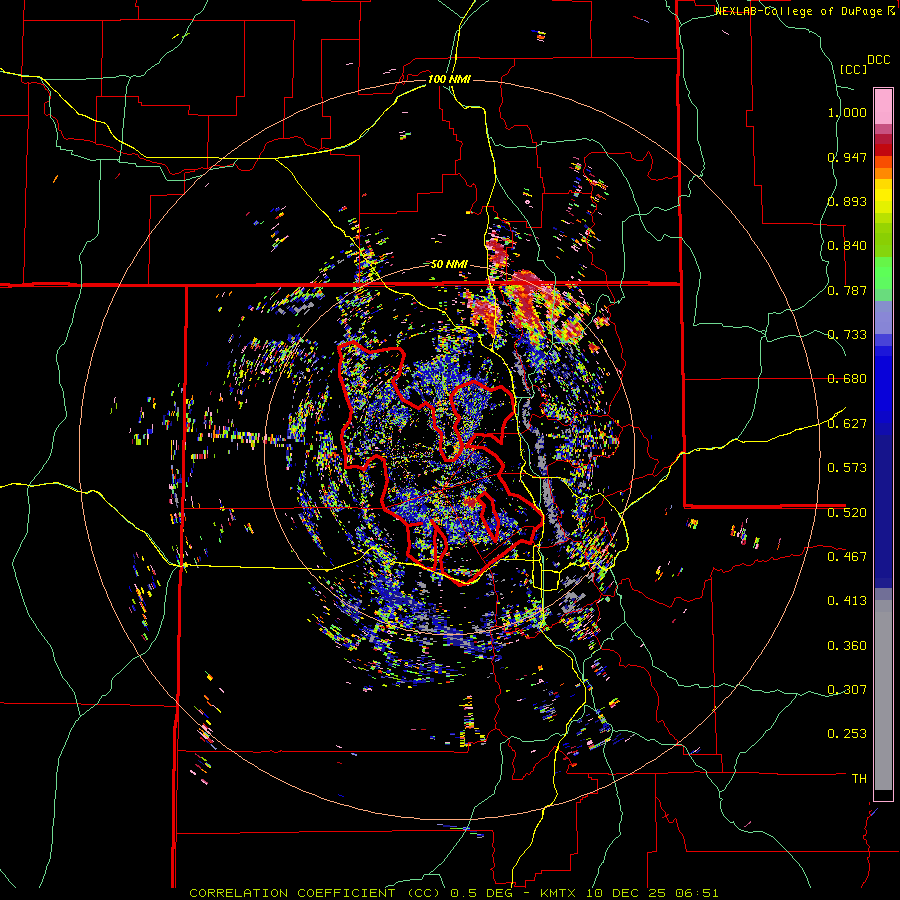The width and height of the screenshot is (900, 900).
Task: Click the 0.467 legend value
Action: click(847, 557)
